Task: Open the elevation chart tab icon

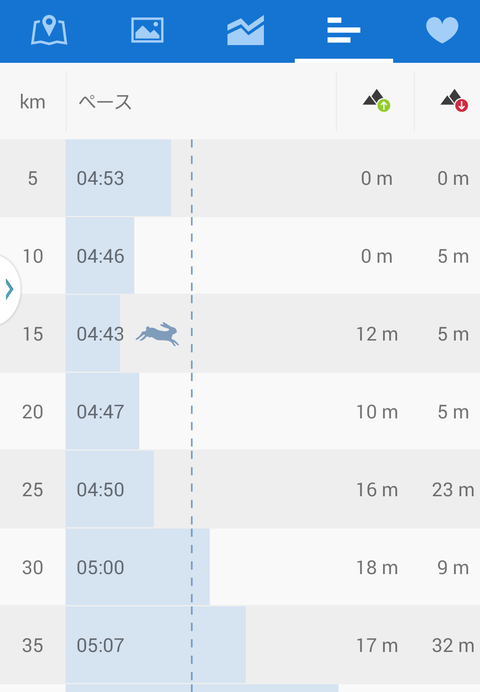Action: pyautogui.click(x=246, y=30)
